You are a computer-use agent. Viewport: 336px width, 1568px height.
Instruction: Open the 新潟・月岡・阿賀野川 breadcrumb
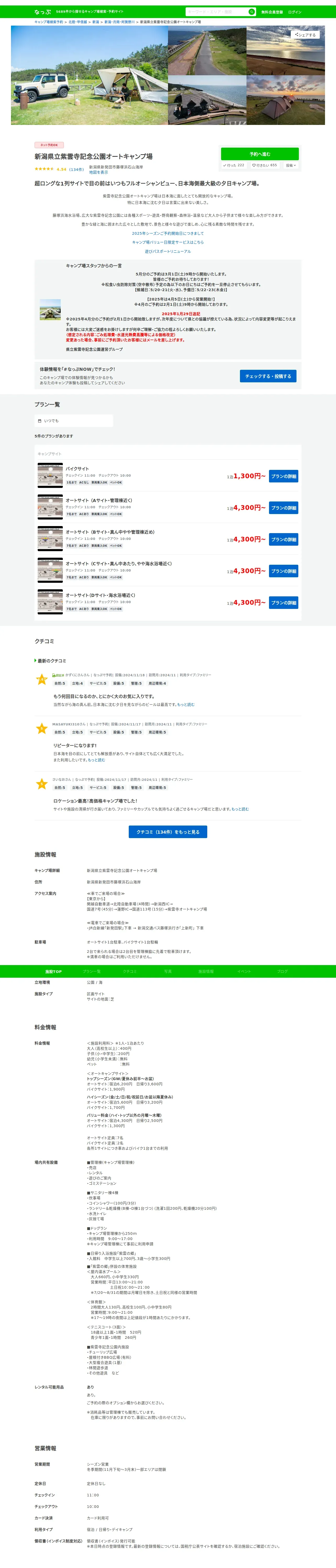tap(120, 22)
